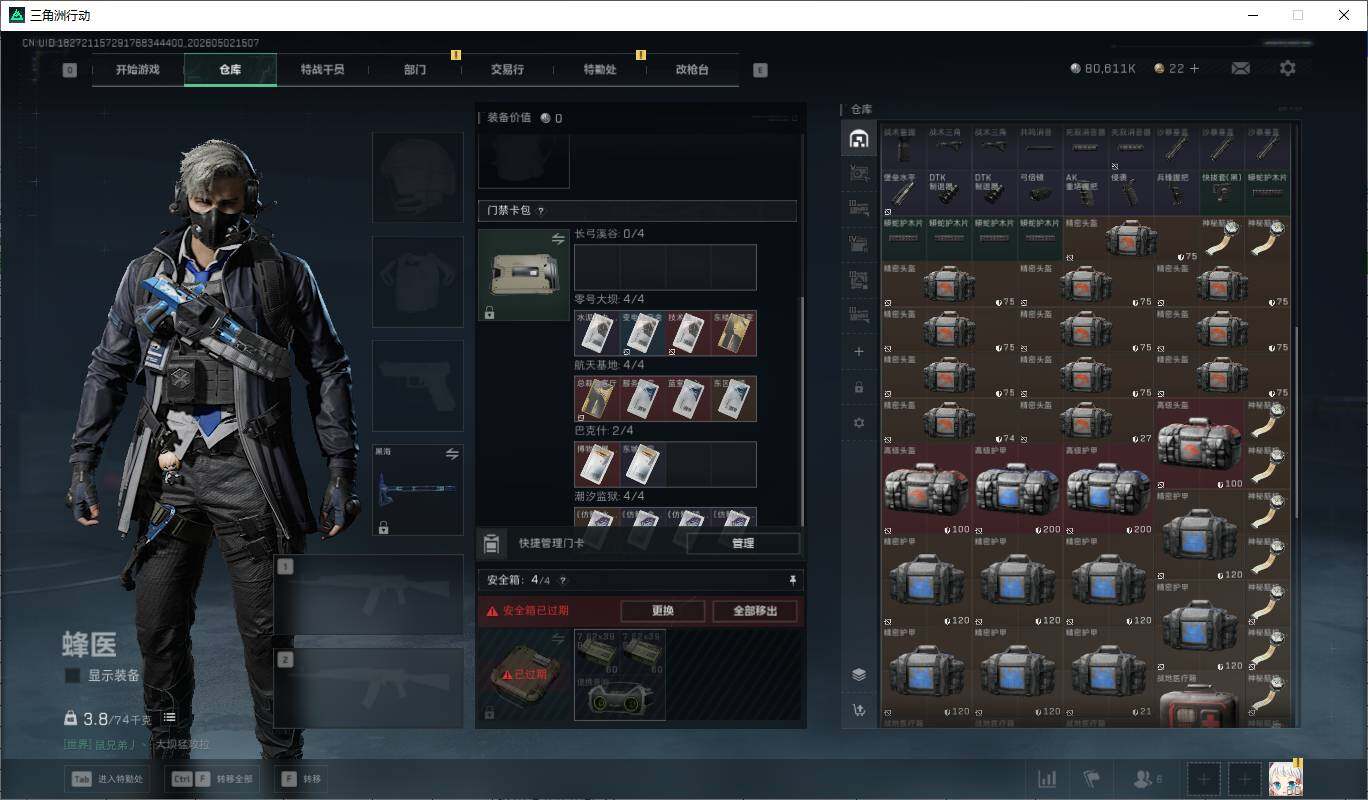Image resolution: width=1368 pixels, height=800 pixels.
Task: Click the 零号大坝: 4/4 label
Action: tap(609, 299)
